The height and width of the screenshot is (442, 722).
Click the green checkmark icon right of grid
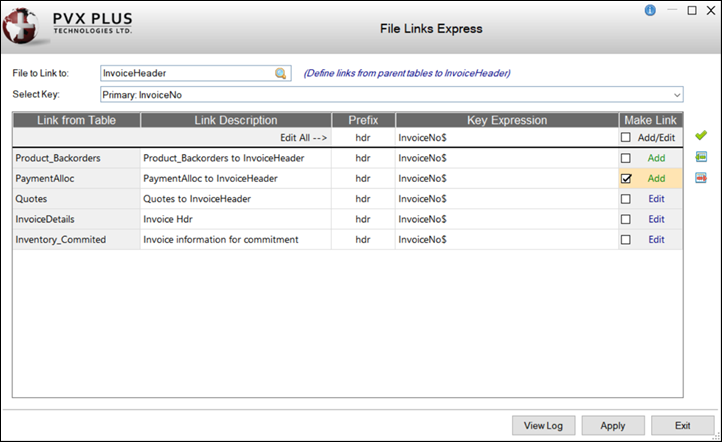coord(701,136)
